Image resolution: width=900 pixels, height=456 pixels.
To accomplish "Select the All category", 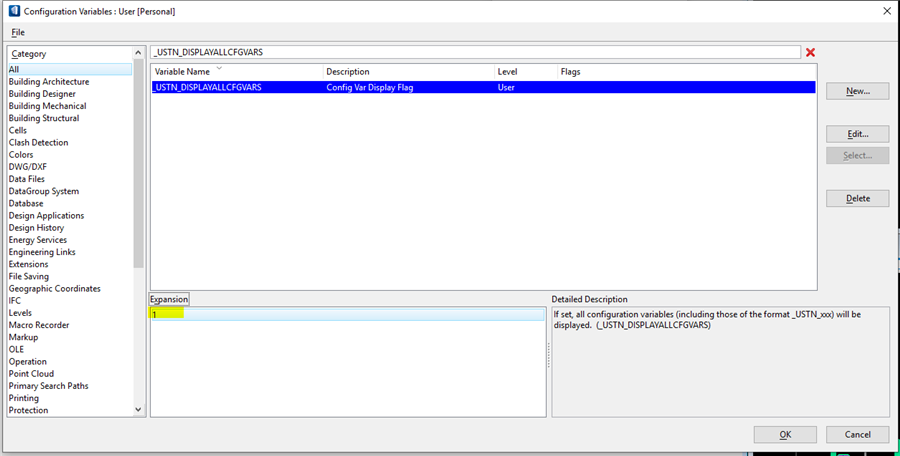I will click(x=69, y=69).
